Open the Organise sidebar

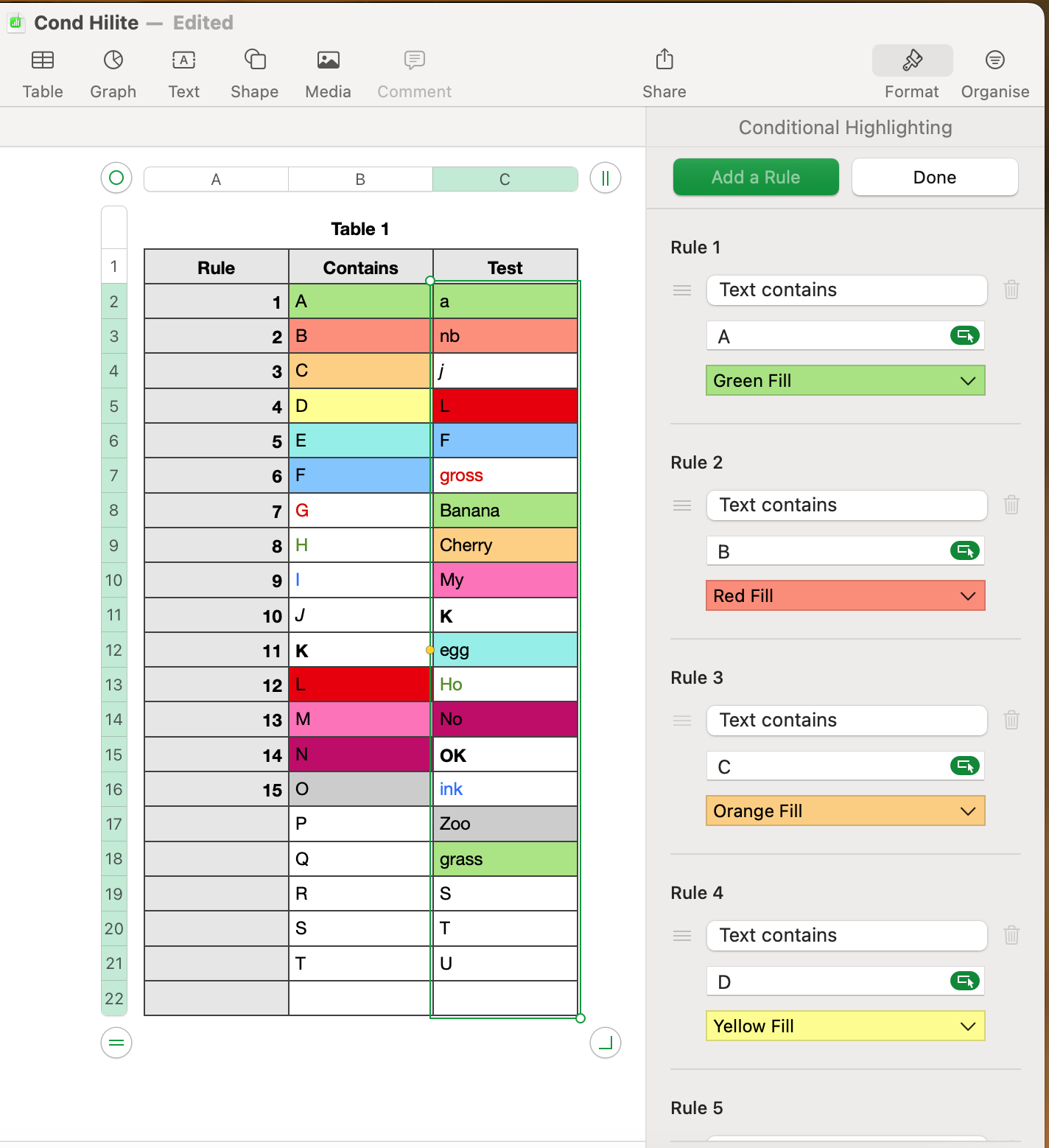(x=995, y=60)
